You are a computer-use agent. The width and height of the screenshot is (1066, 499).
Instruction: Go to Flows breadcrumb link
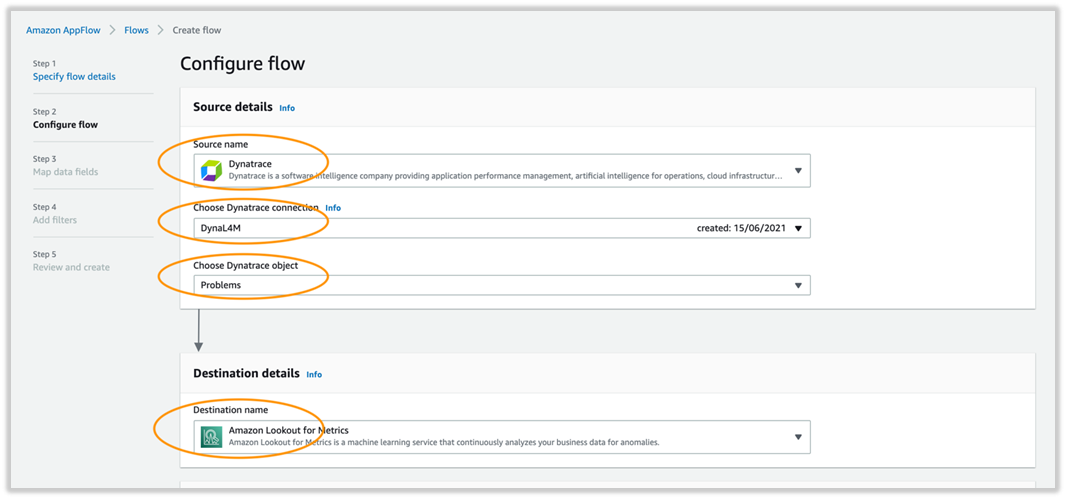coord(136,30)
